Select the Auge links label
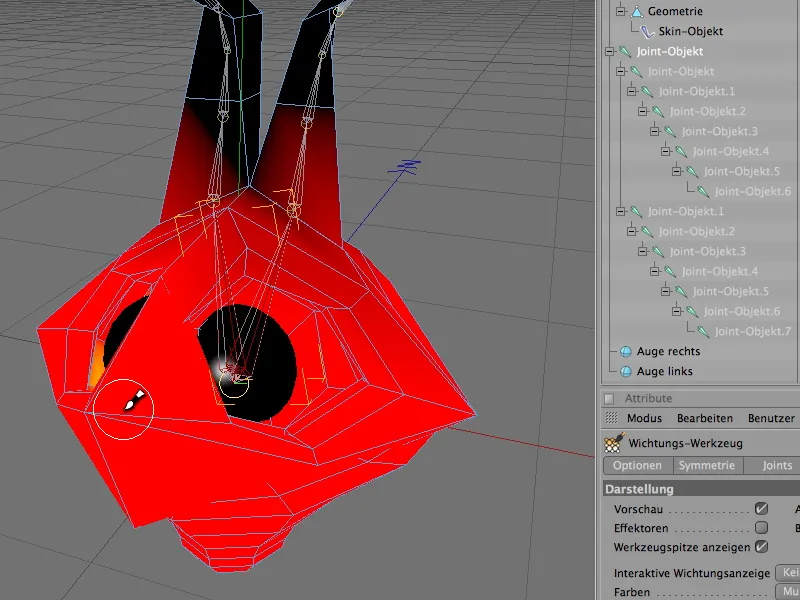The width and height of the screenshot is (800, 600). (x=665, y=371)
